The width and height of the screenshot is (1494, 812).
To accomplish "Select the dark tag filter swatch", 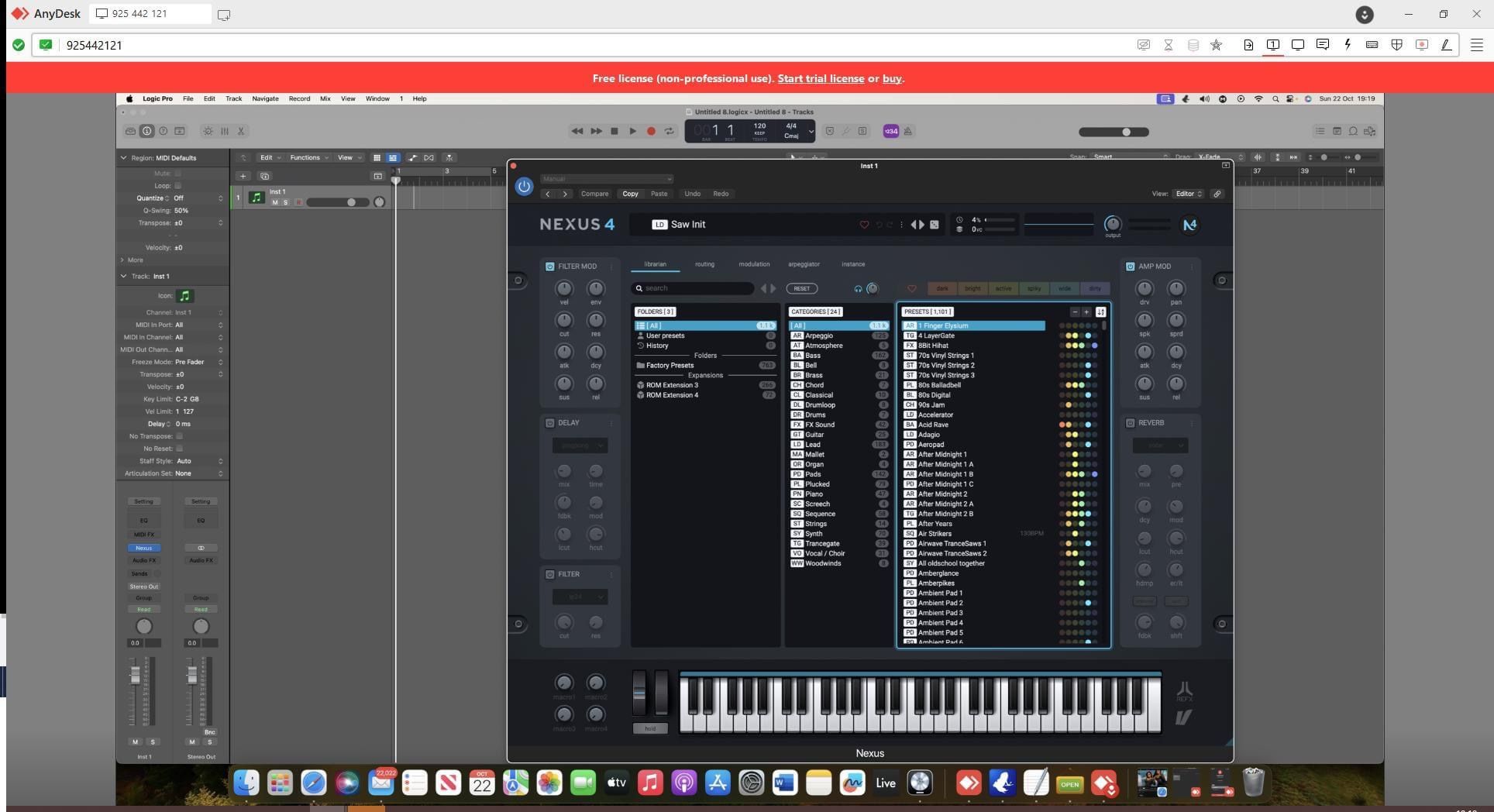I will [942, 288].
